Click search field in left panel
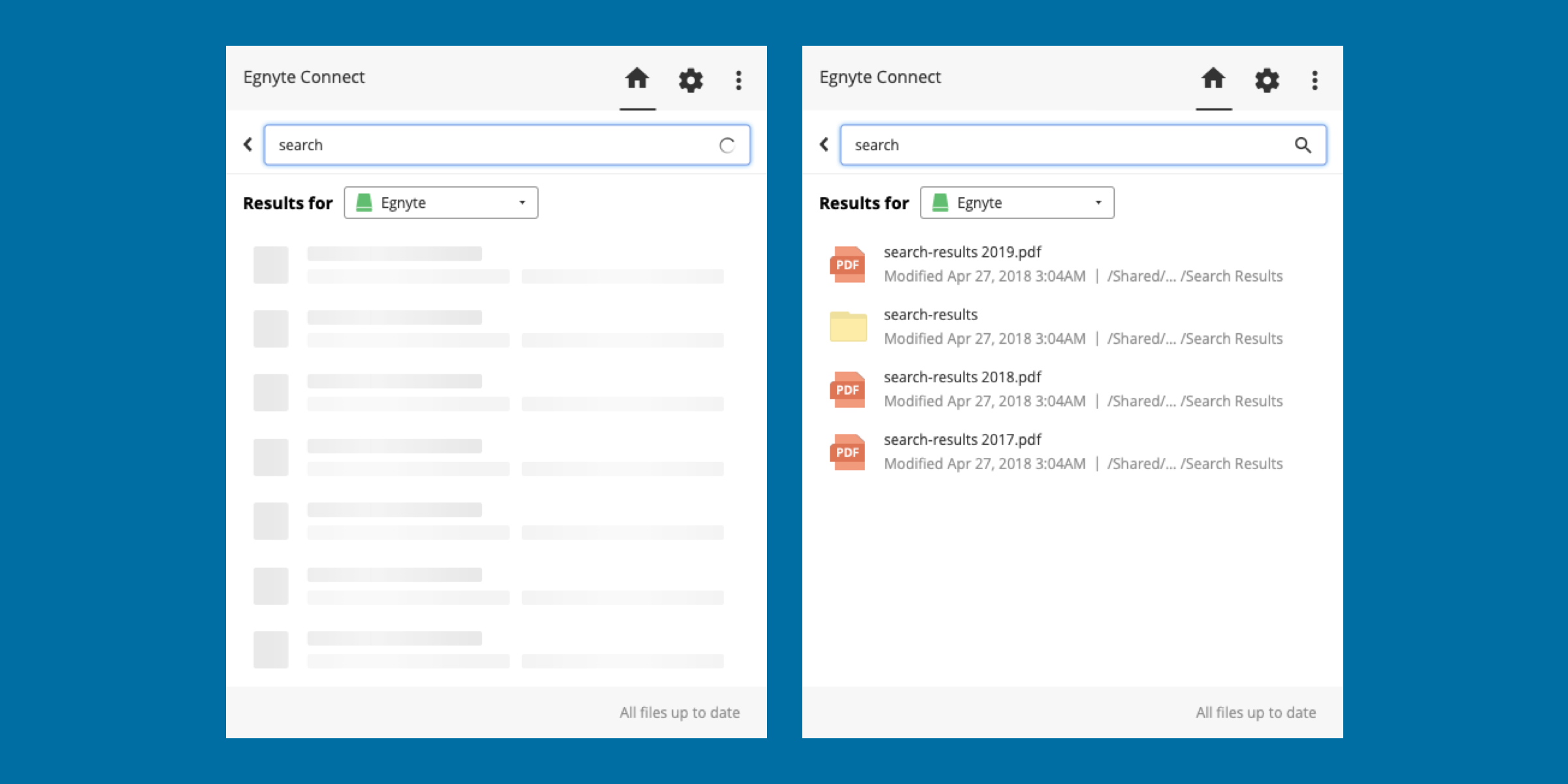 pos(483,145)
